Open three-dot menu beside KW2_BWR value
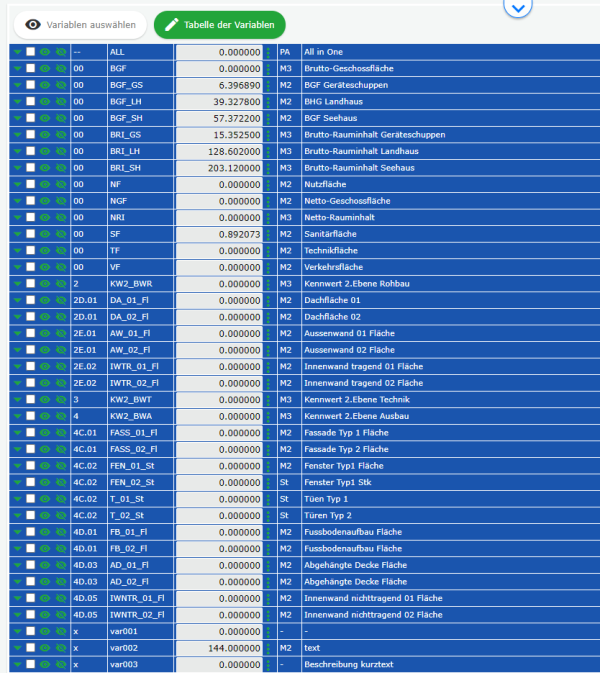600x673 pixels. [269, 284]
